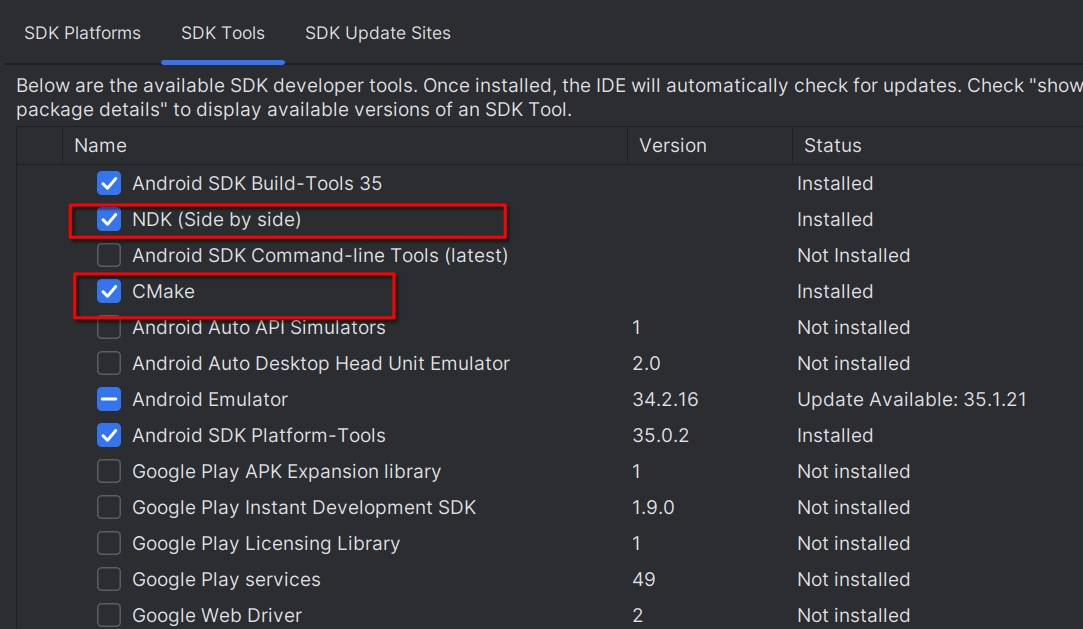Screen dimensions: 1083x629
Task: Sort by the Name column header
Action: [101, 146]
